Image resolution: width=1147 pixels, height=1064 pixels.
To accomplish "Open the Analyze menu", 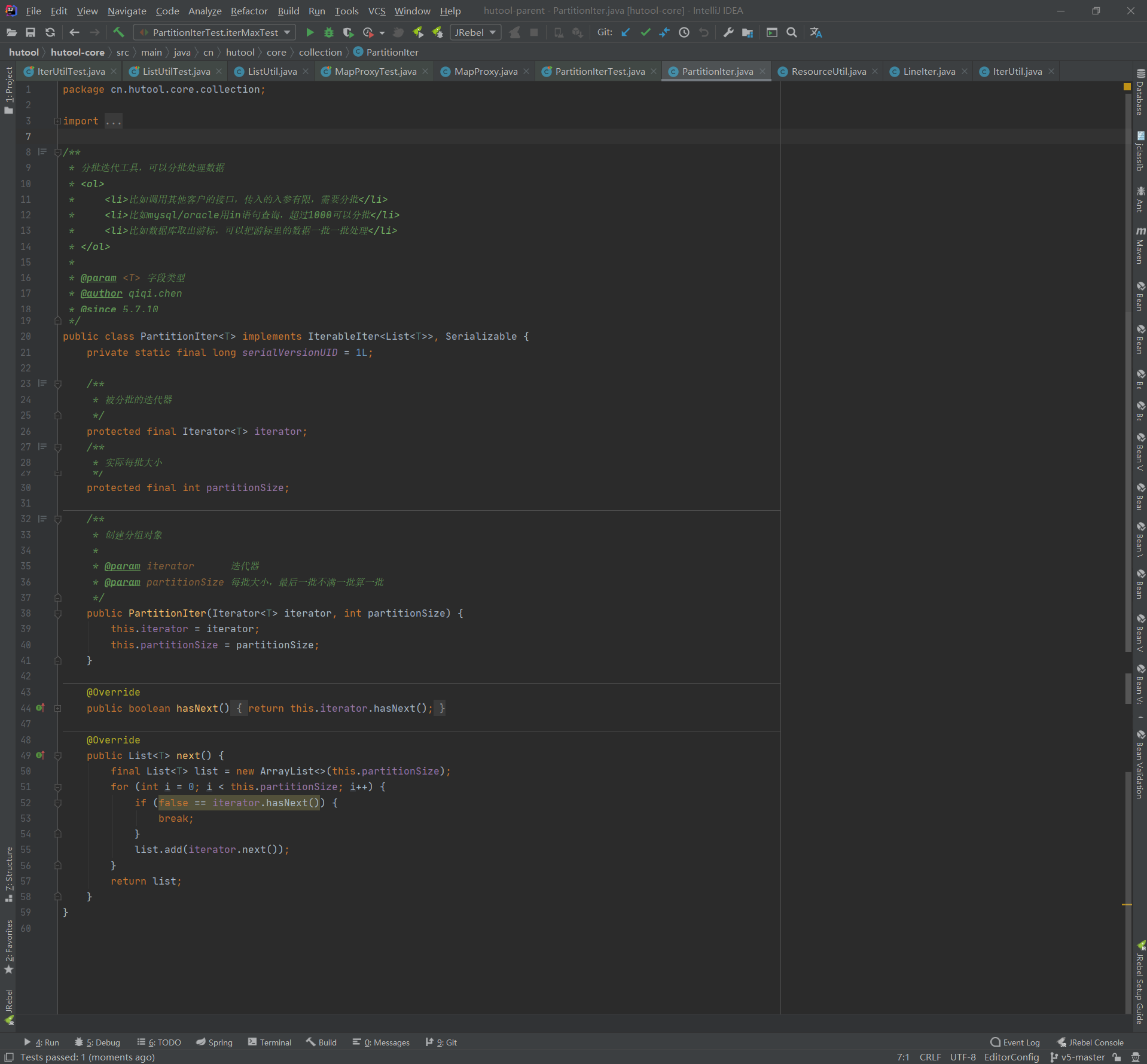I will point(205,11).
